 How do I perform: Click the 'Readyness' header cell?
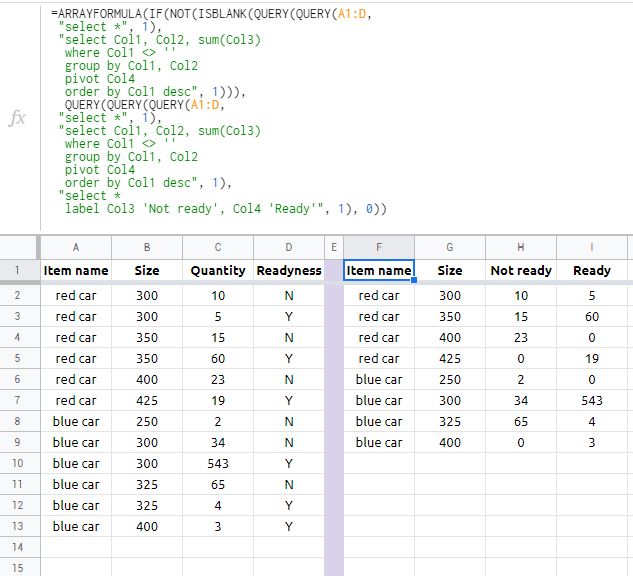click(x=289, y=270)
